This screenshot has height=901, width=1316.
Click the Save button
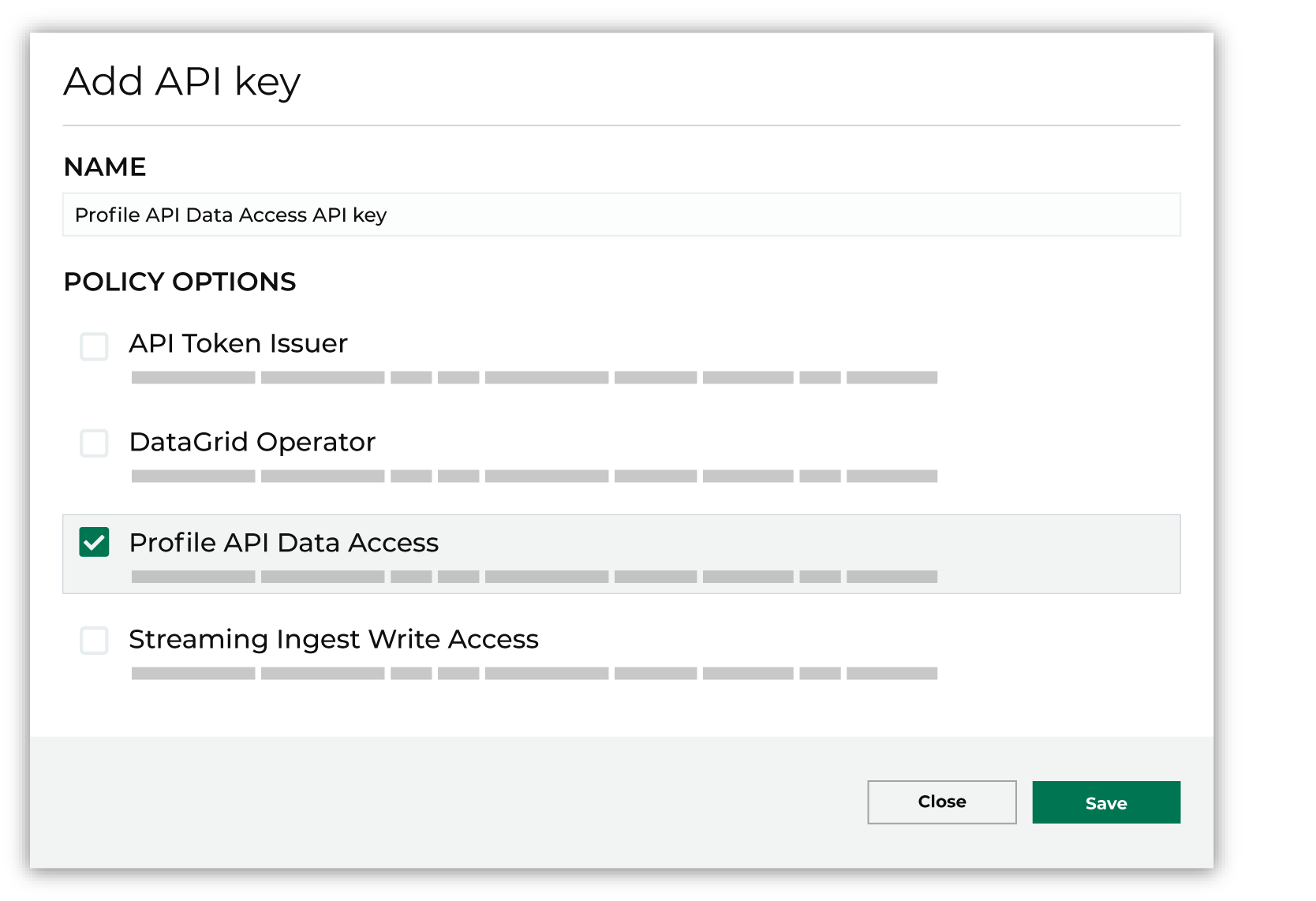click(x=1106, y=802)
